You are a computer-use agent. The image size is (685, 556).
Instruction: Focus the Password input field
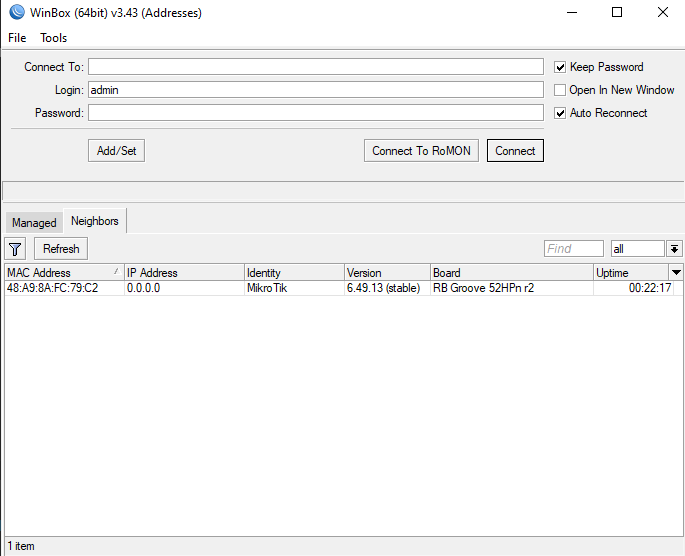[x=315, y=113]
